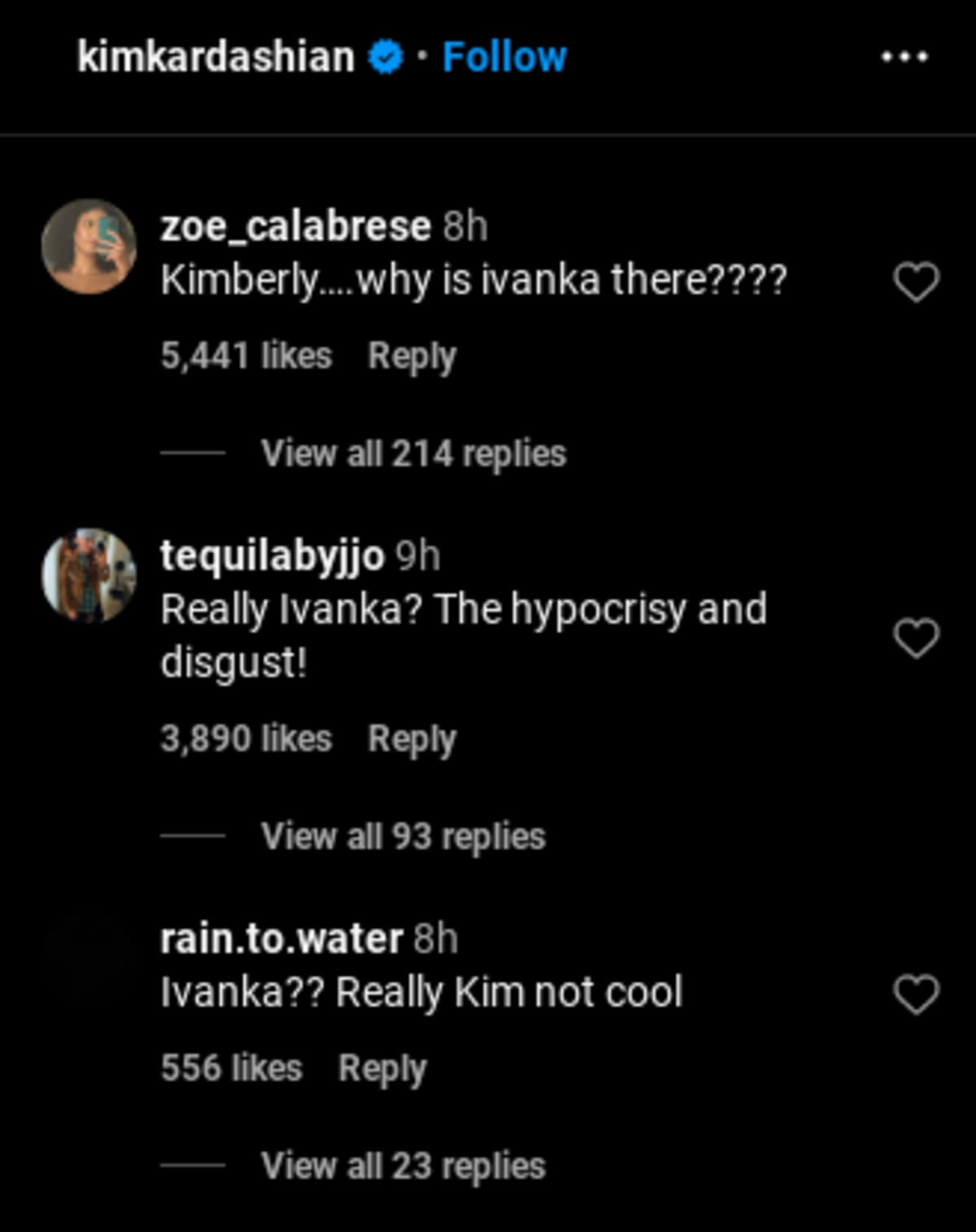Click kimkardashian's verified badge
Screen dimensions: 976x1232
pos(385,55)
